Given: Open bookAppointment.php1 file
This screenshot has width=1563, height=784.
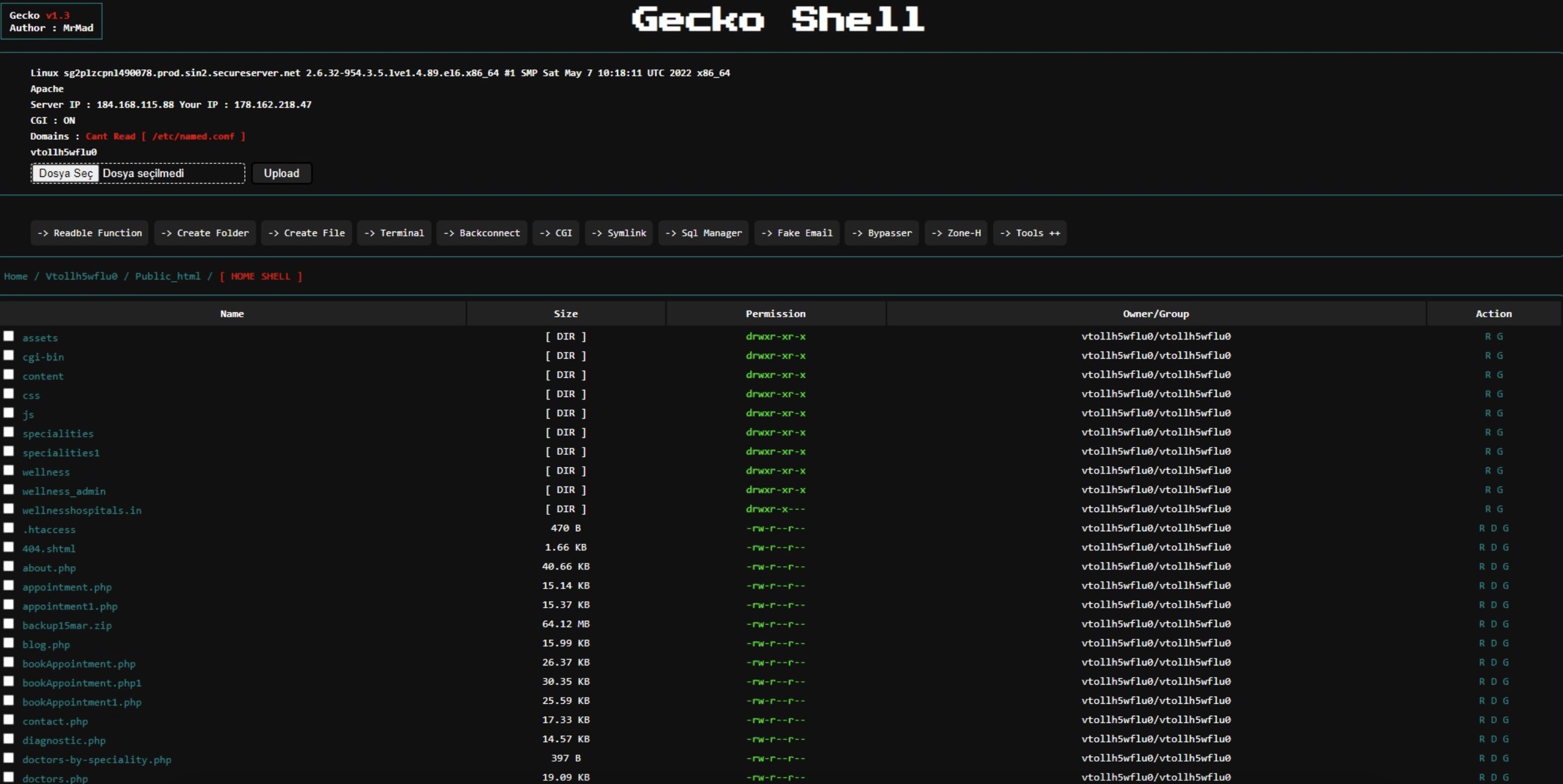Looking at the screenshot, I should pos(82,683).
